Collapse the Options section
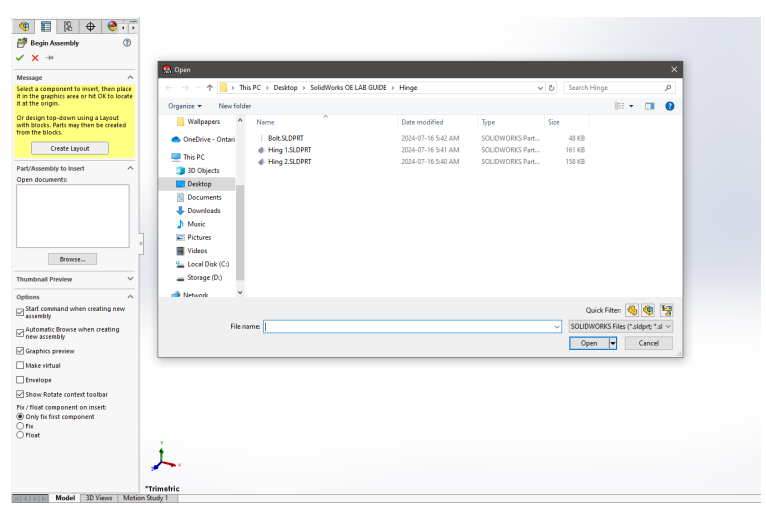The height and width of the screenshot is (510, 766). 130,297
